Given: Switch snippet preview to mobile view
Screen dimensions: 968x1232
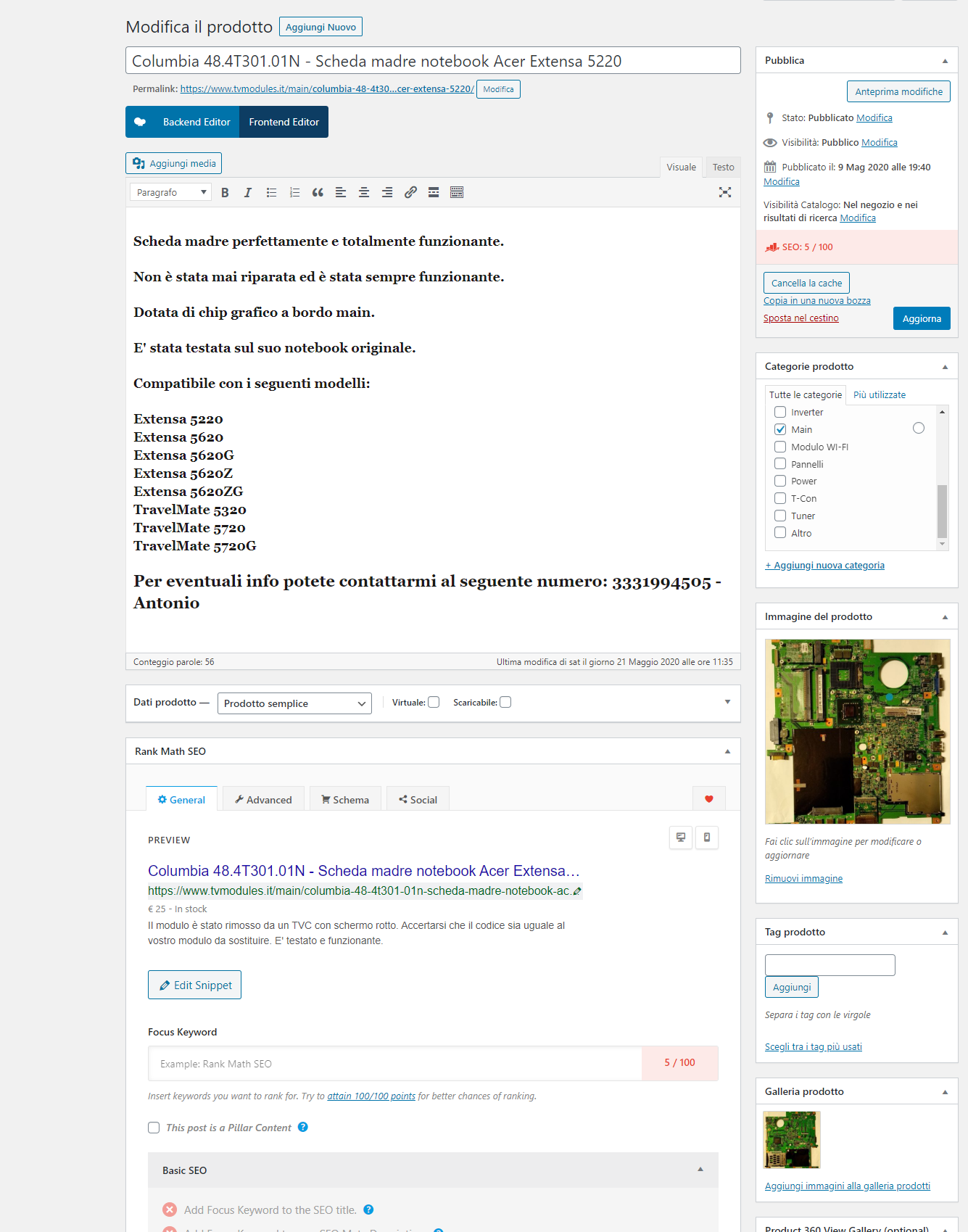Looking at the screenshot, I should pyautogui.click(x=707, y=838).
